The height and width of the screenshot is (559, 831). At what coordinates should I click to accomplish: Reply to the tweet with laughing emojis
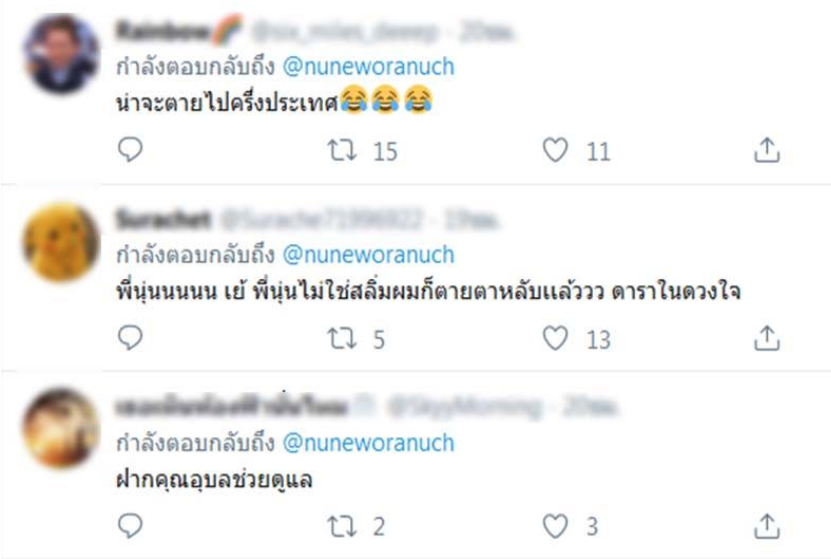[130, 149]
